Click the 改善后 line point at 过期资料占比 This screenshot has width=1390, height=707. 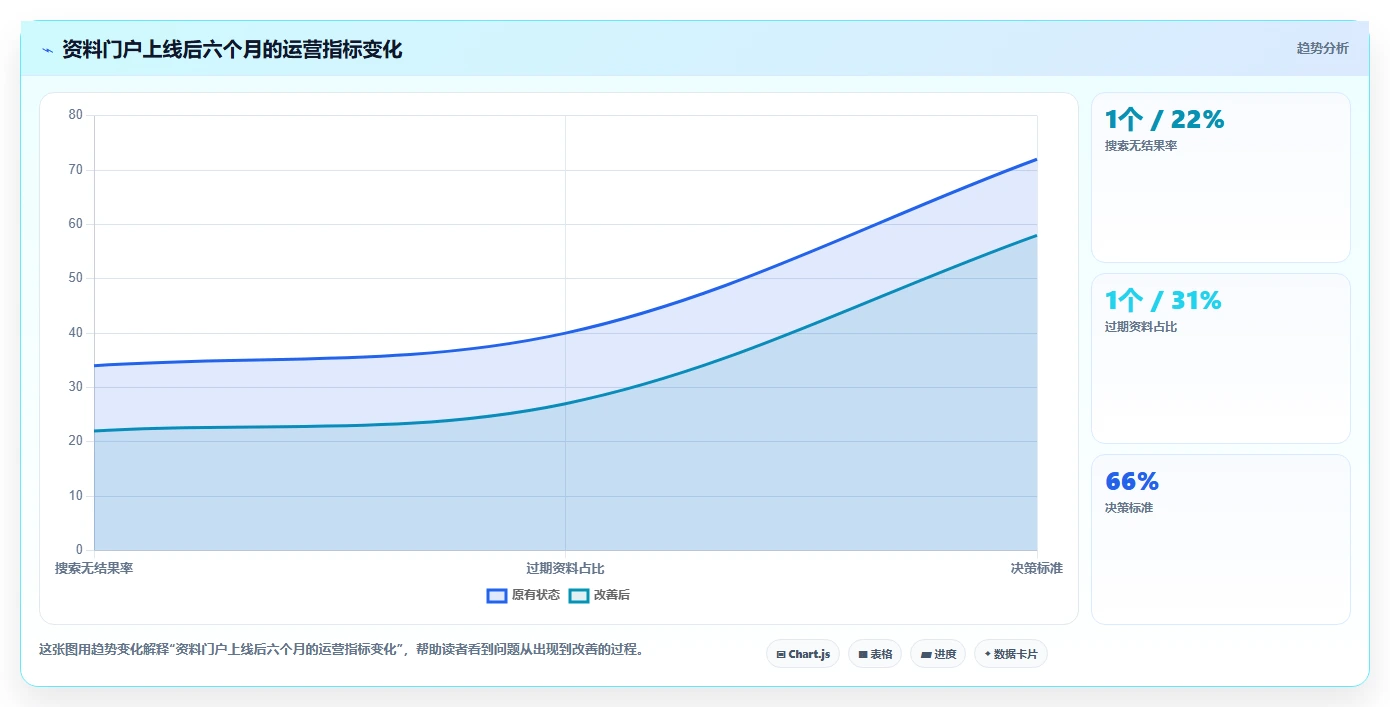coord(565,403)
